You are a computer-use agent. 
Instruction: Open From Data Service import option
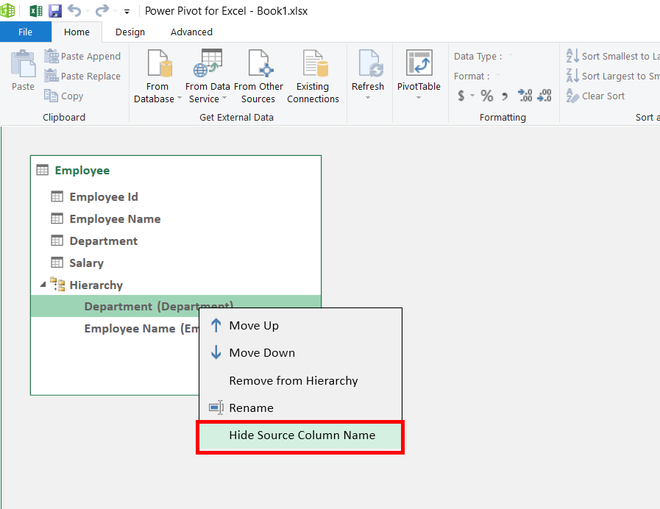[x=208, y=76]
